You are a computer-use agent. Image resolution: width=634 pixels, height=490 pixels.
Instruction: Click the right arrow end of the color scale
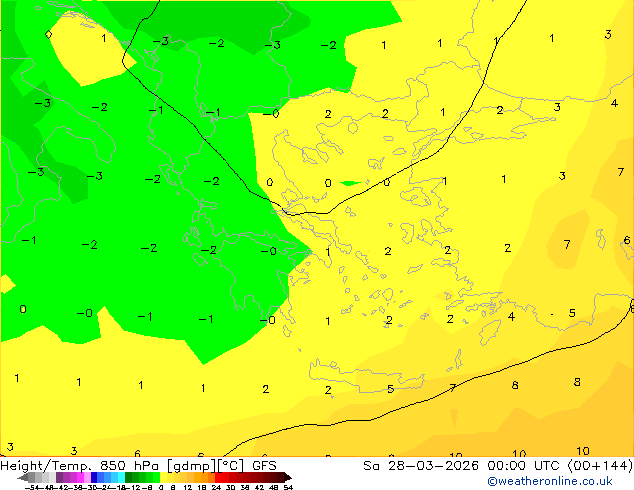coord(288,477)
